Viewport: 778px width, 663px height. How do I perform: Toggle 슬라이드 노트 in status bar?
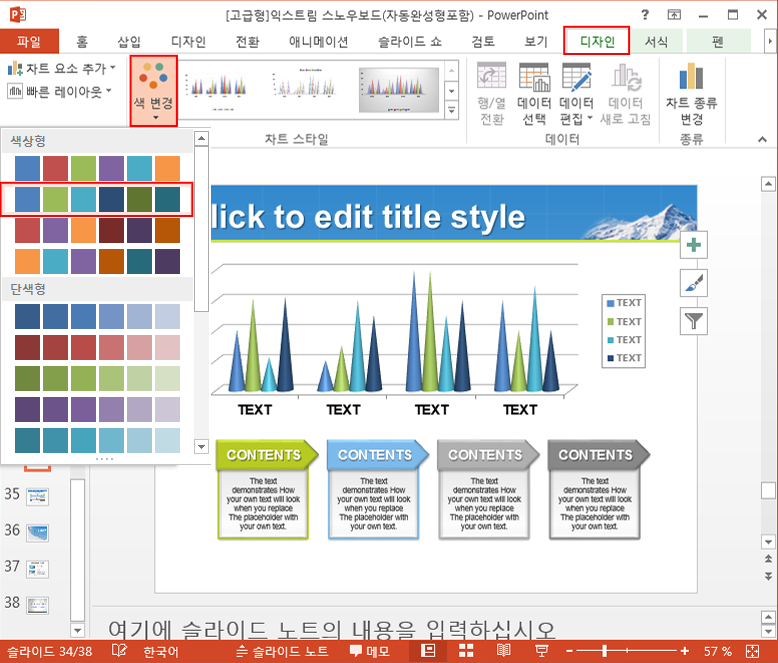point(282,652)
